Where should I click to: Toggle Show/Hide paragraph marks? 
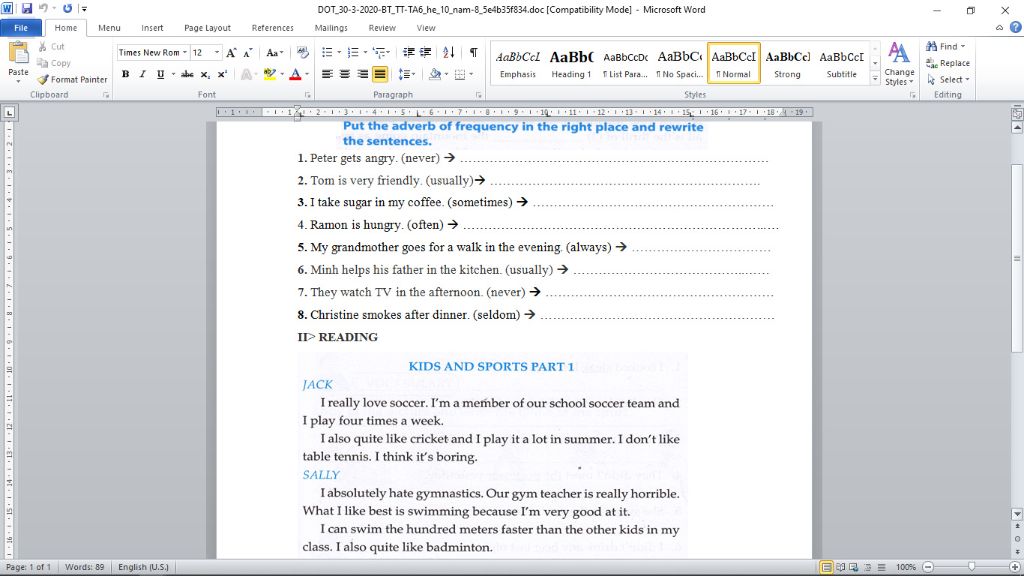pyautogui.click(x=473, y=52)
